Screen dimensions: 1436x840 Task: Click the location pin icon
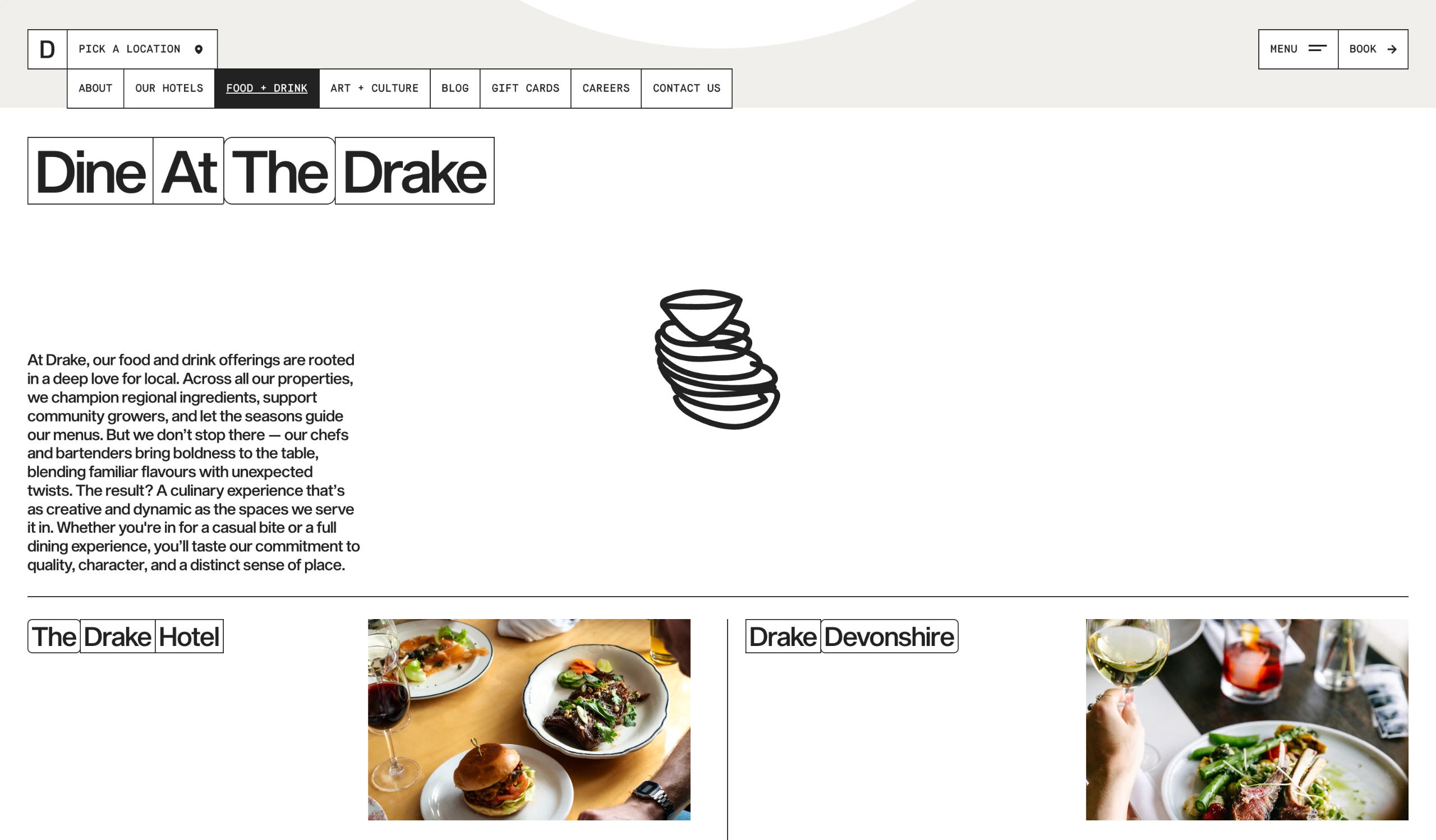[199, 49]
